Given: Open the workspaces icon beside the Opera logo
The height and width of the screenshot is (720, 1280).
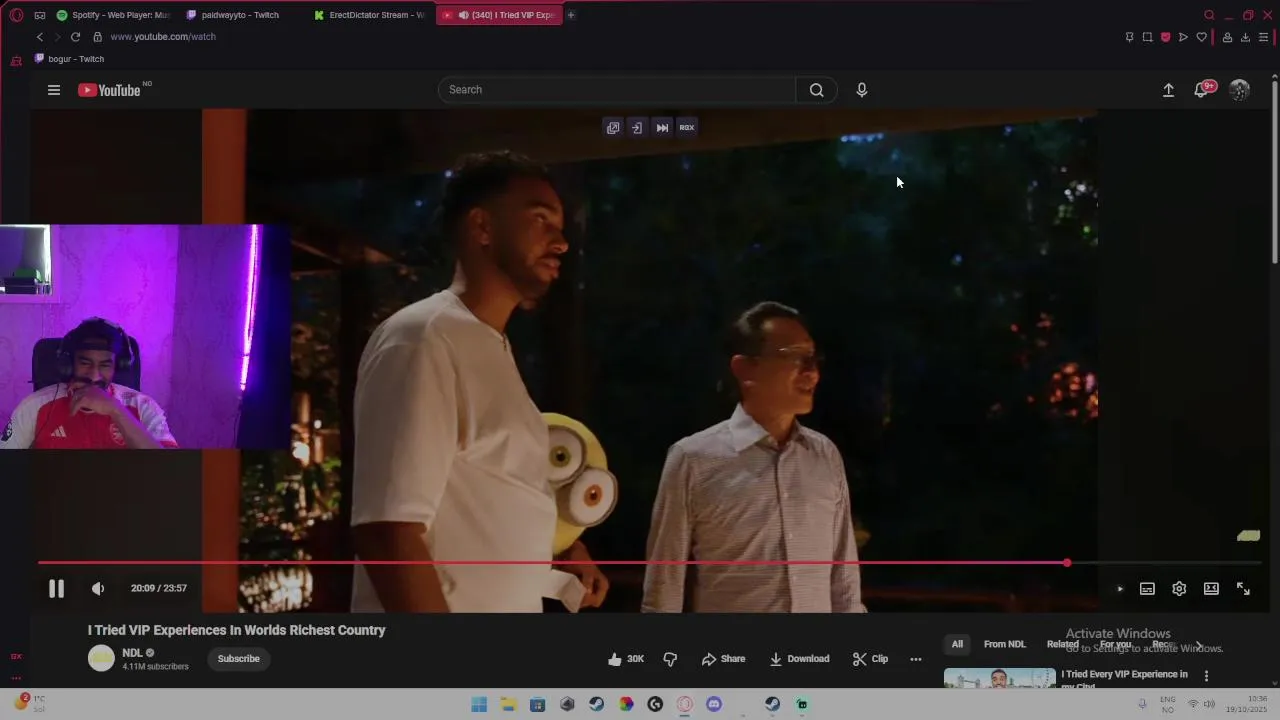Looking at the screenshot, I should (40, 15).
